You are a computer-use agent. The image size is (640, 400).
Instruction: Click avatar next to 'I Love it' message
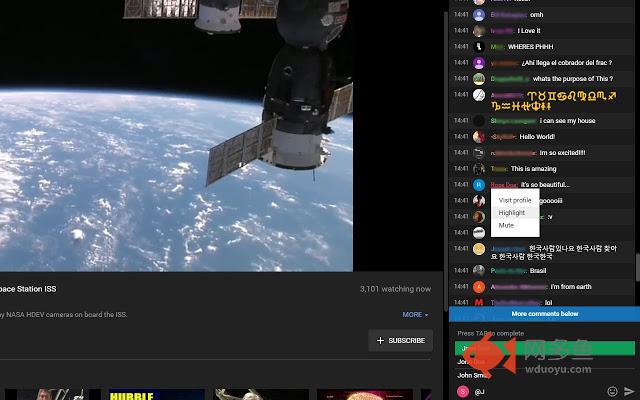(479, 31)
